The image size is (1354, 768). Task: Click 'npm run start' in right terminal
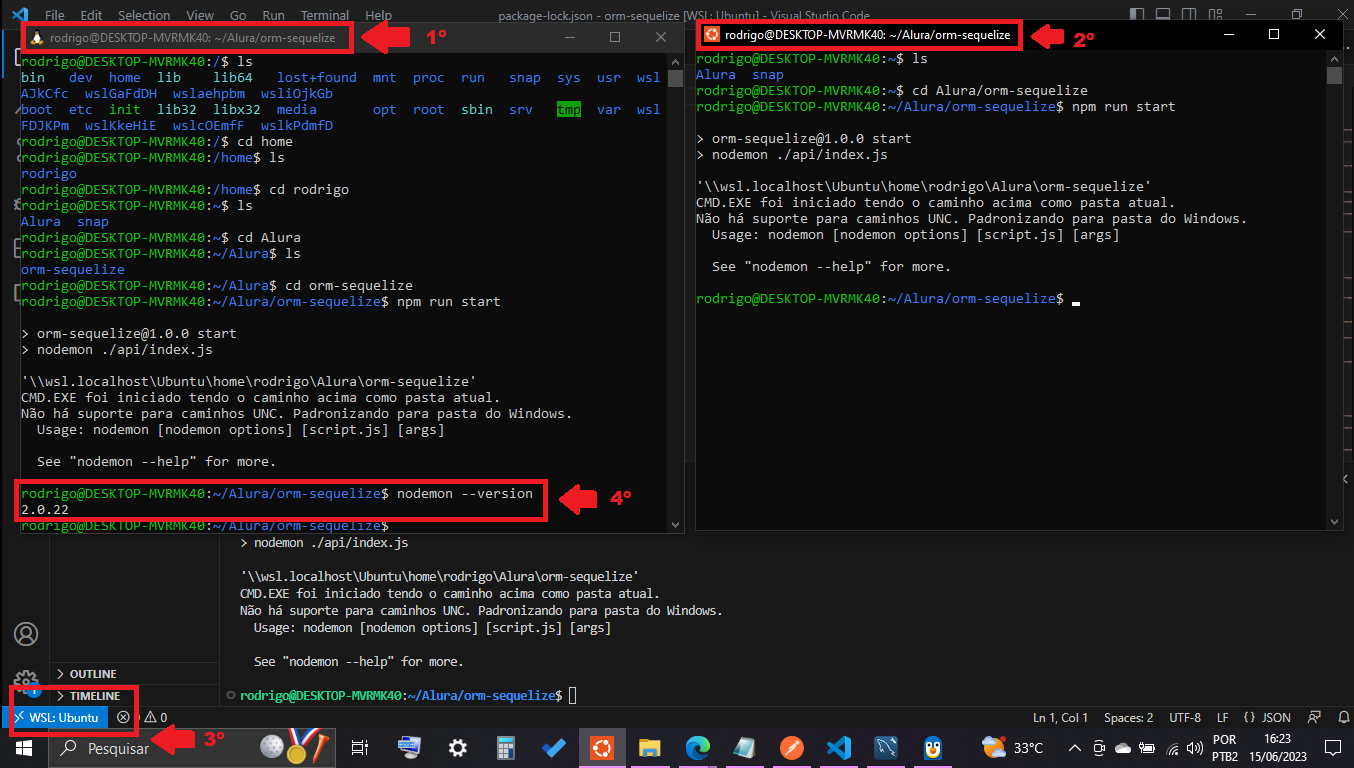click(1123, 106)
